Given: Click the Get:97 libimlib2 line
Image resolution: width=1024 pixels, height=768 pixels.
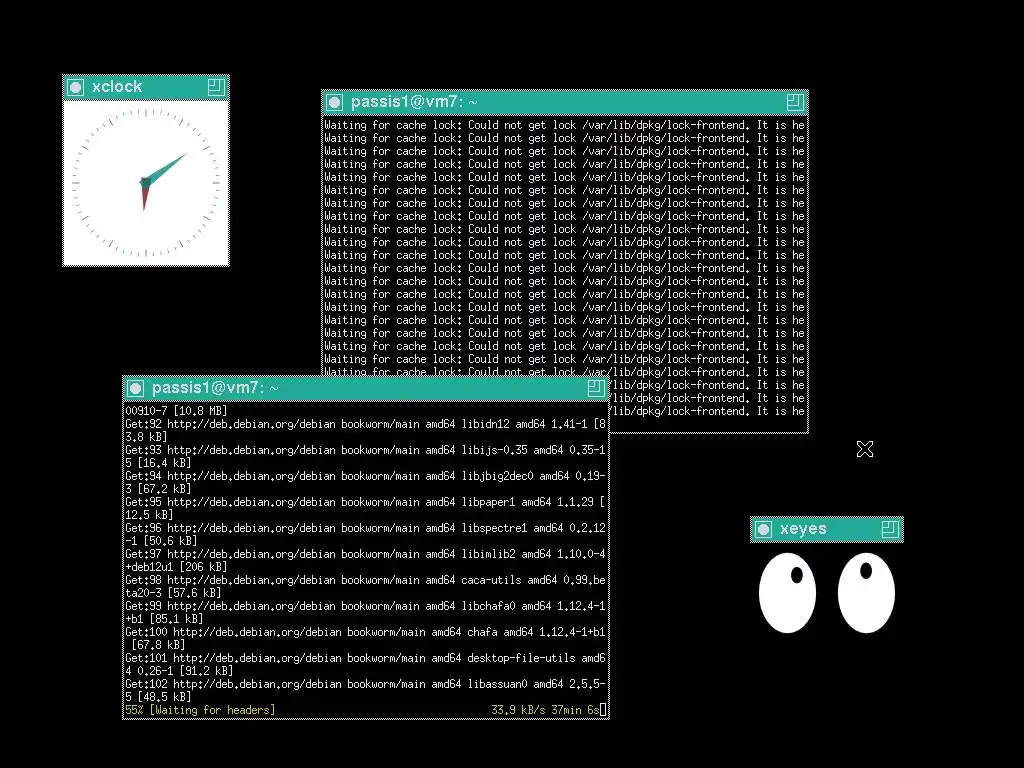Looking at the screenshot, I should pos(366,554).
